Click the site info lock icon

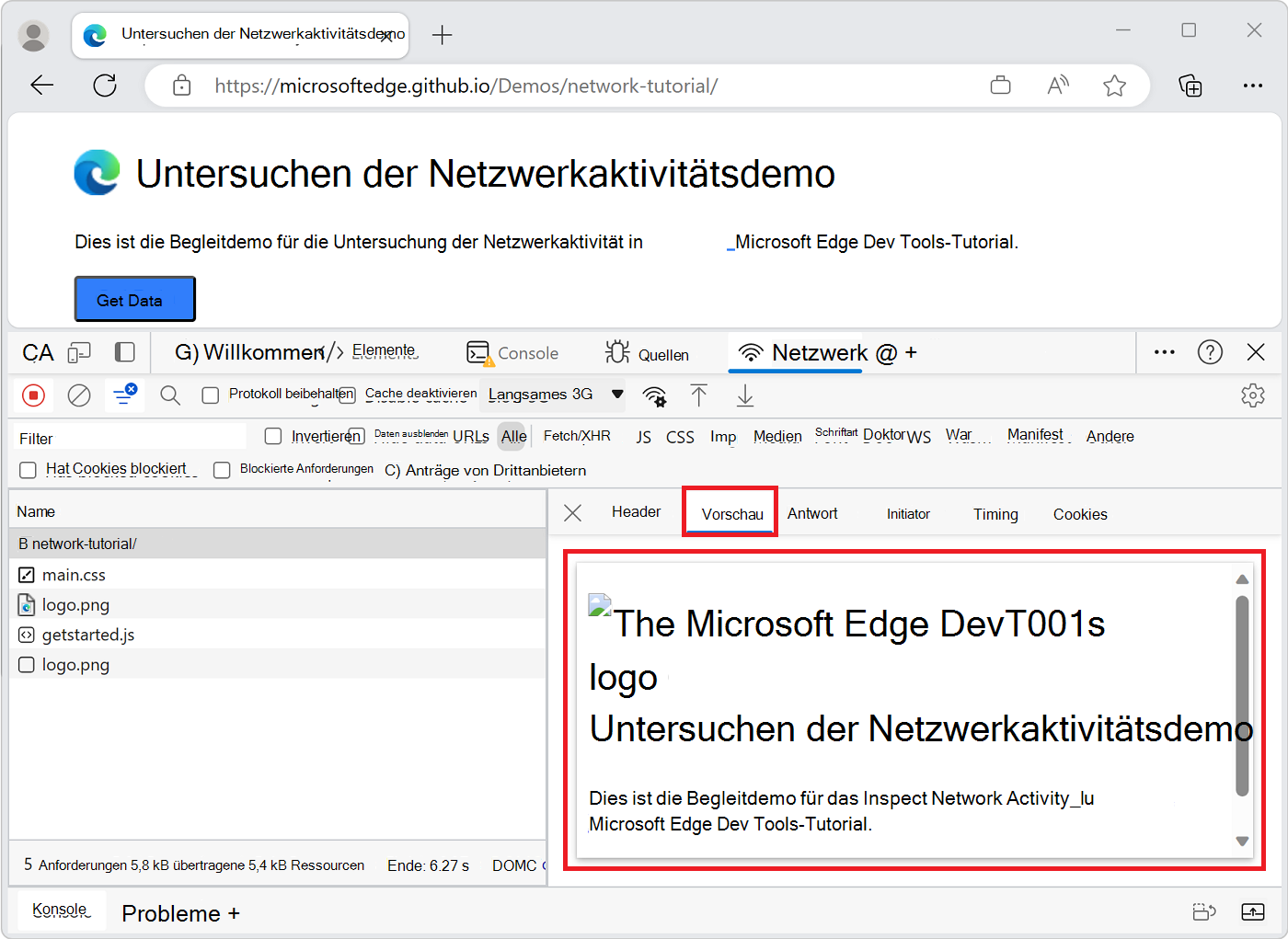click(182, 86)
